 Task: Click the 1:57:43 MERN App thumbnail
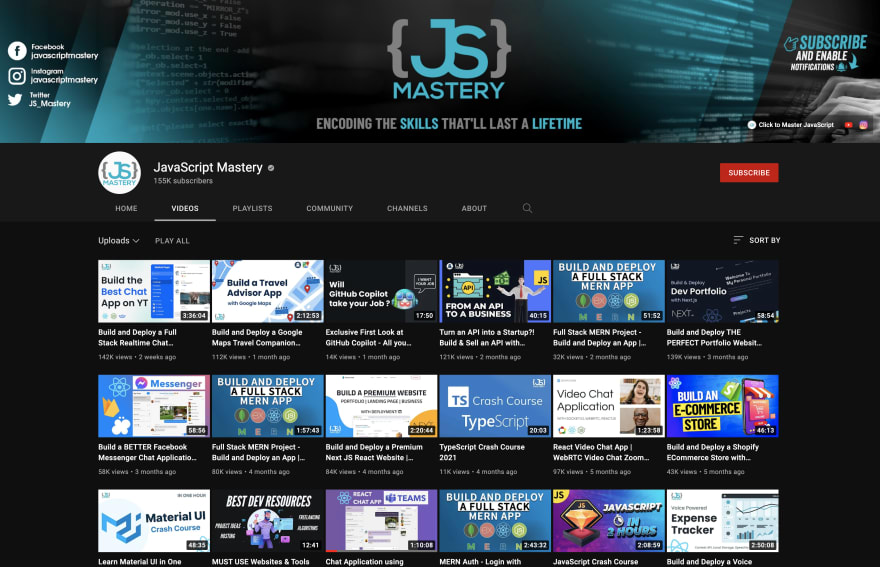point(268,406)
